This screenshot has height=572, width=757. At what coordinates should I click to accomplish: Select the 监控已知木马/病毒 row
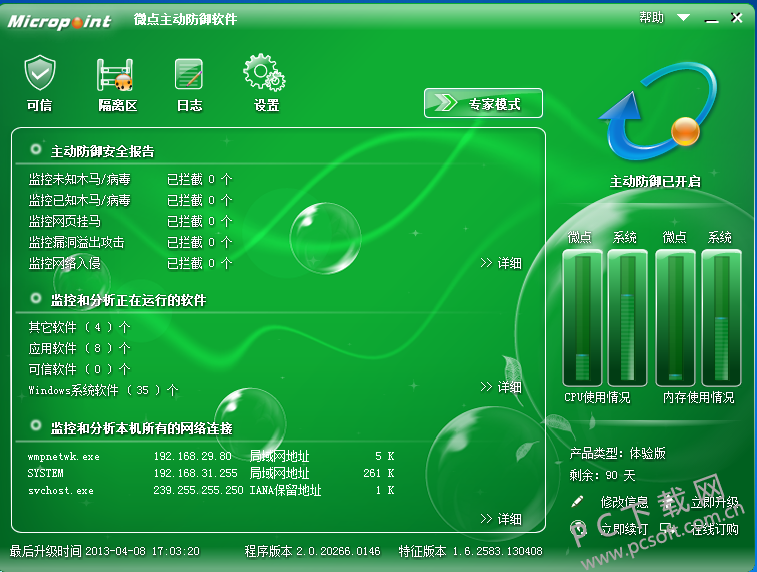pos(130,200)
